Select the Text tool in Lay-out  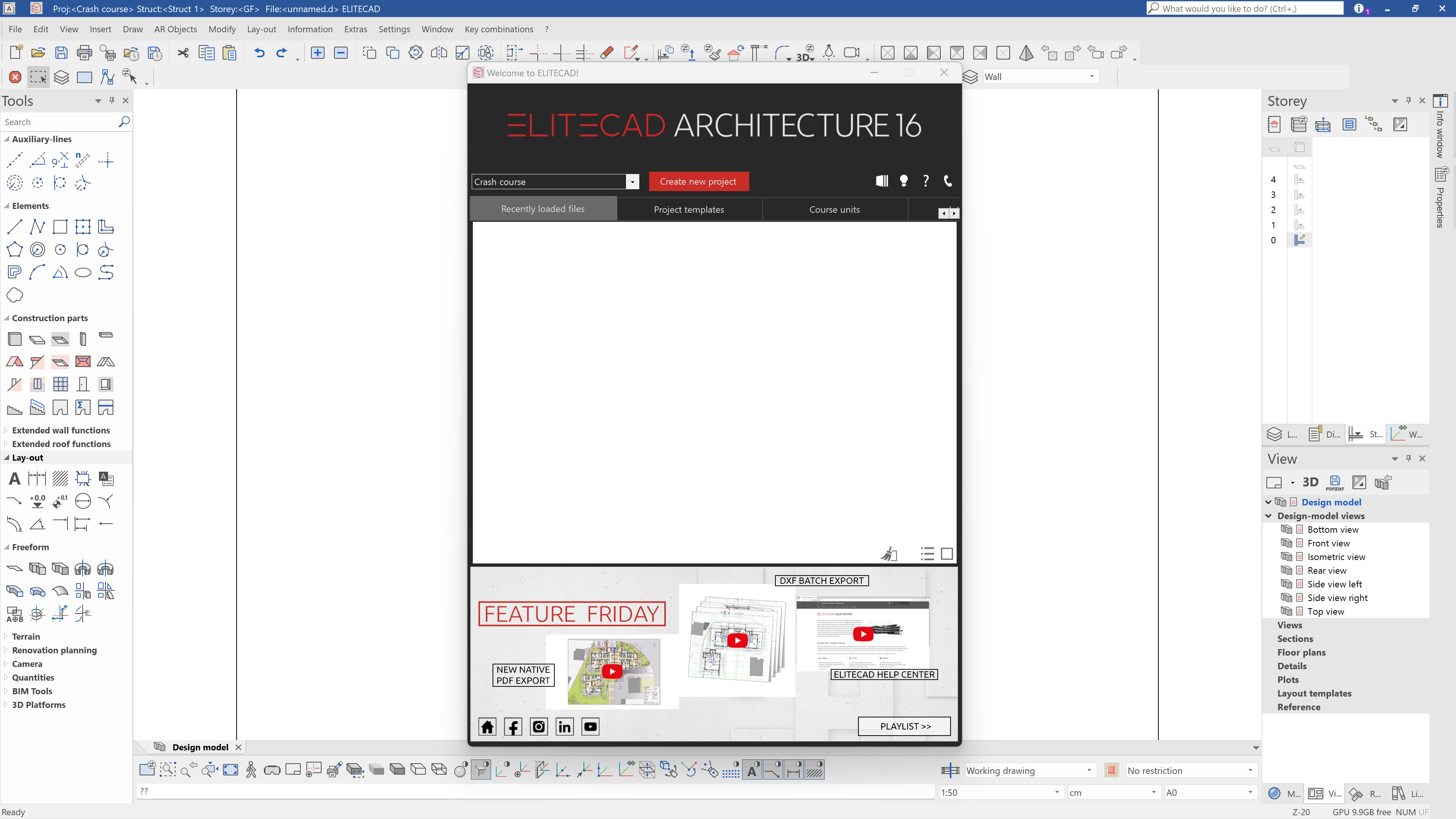point(15,479)
